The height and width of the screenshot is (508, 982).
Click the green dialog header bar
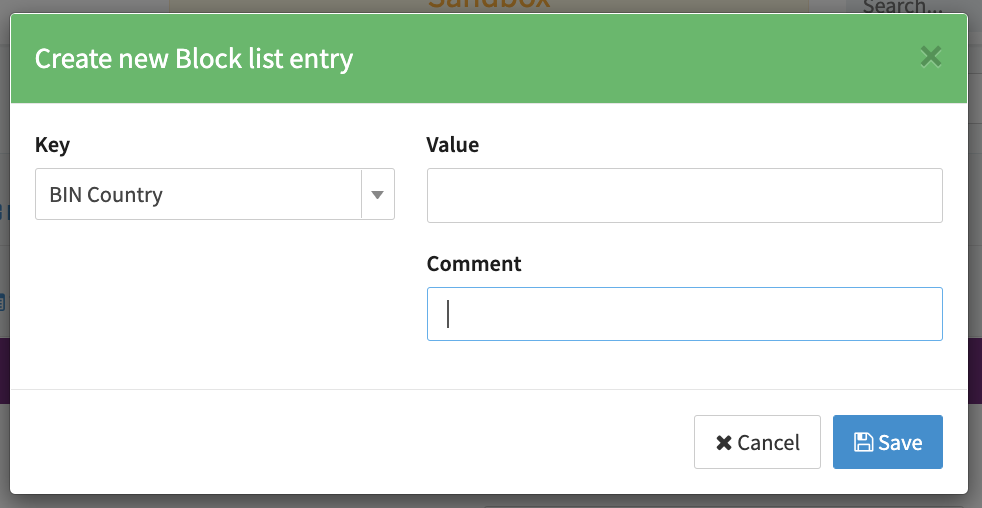[600, 59]
